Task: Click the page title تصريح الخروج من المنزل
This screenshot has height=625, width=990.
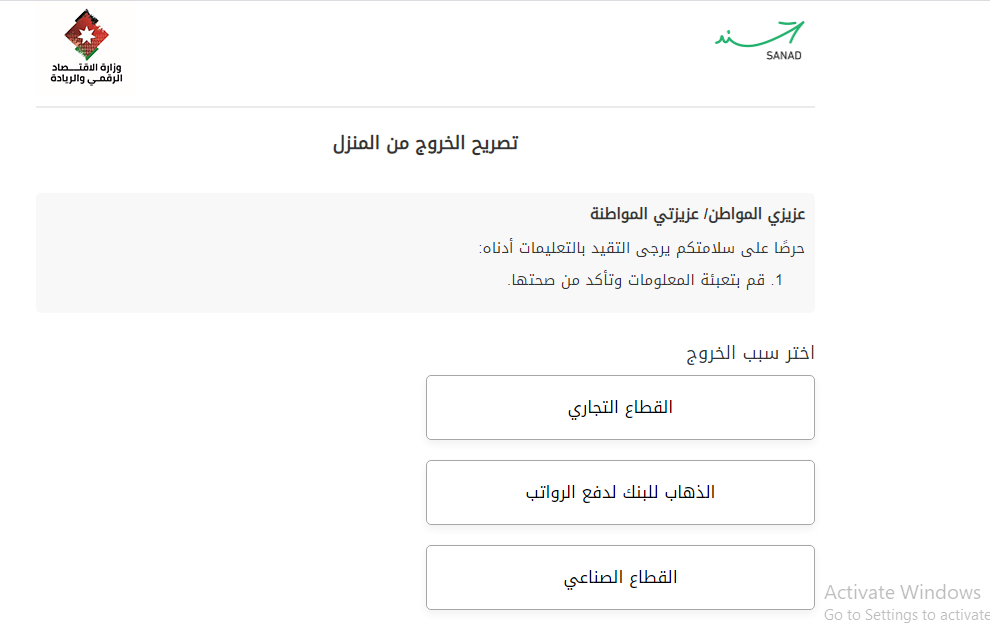Action: click(425, 143)
